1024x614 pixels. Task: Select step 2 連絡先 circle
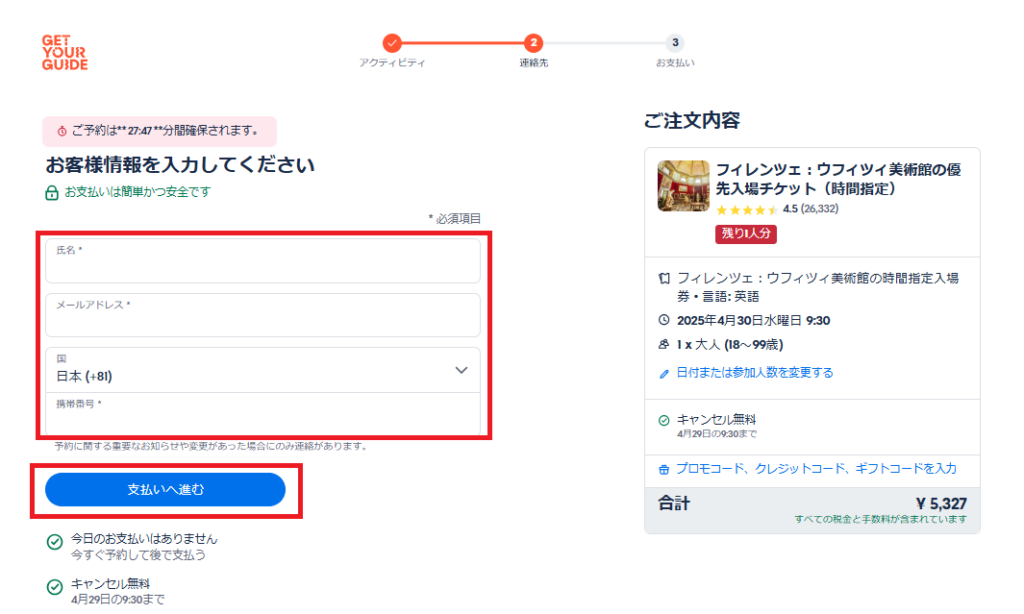534,43
